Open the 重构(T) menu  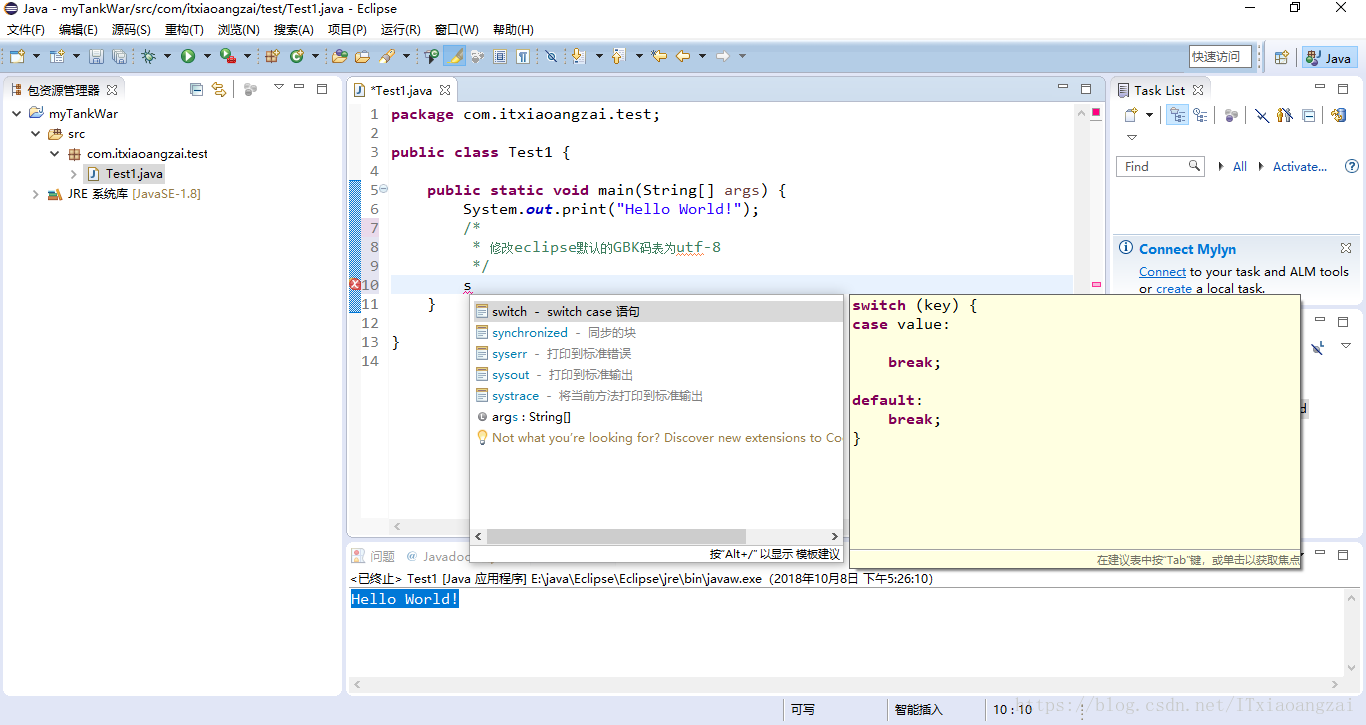[x=184, y=30]
